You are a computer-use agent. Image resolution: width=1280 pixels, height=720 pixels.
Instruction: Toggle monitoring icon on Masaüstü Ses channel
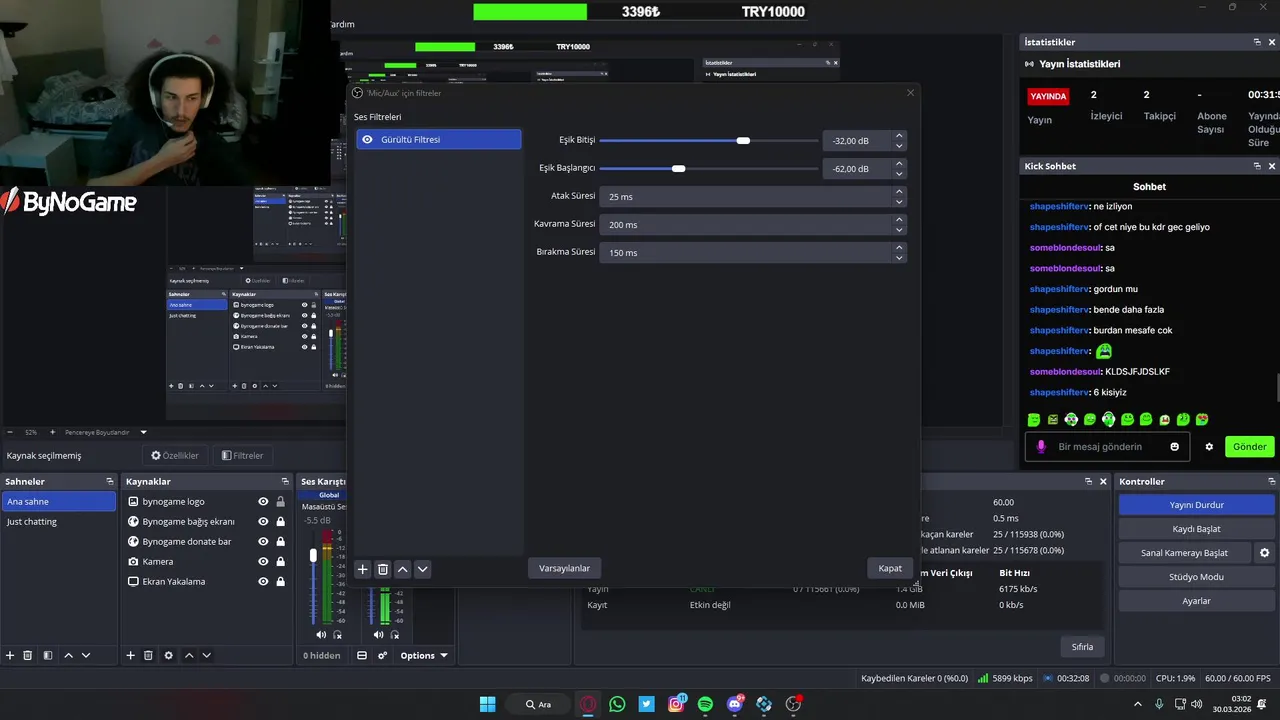coord(338,635)
